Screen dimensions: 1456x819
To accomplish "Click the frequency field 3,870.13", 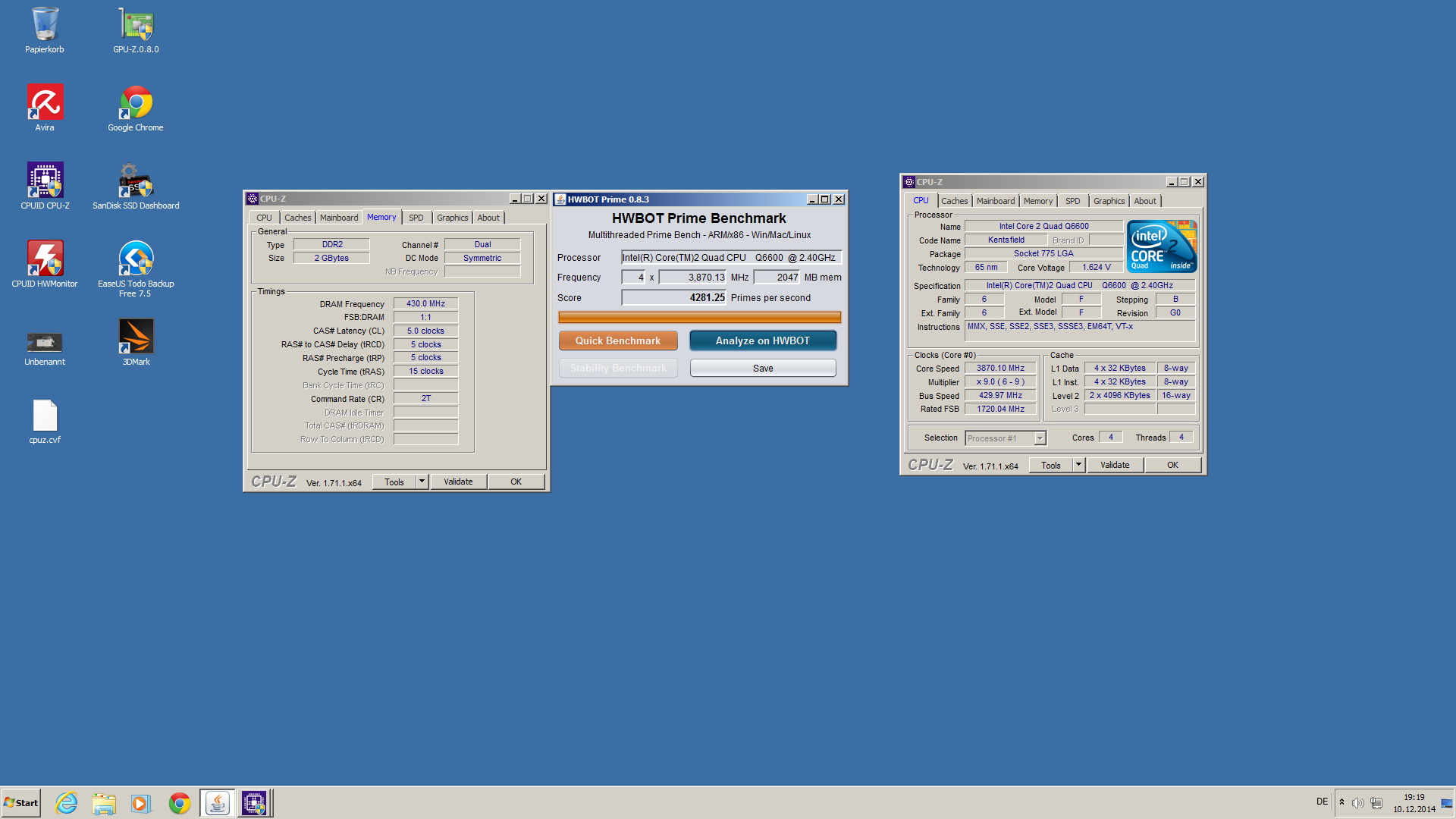I will [x=692, y=278].
